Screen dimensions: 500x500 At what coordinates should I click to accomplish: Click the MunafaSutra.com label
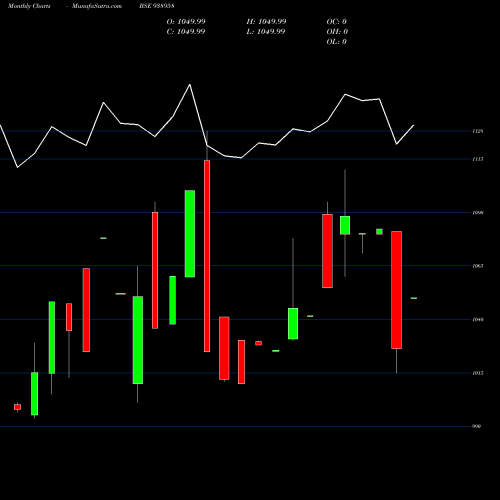(x=97, y=6)
